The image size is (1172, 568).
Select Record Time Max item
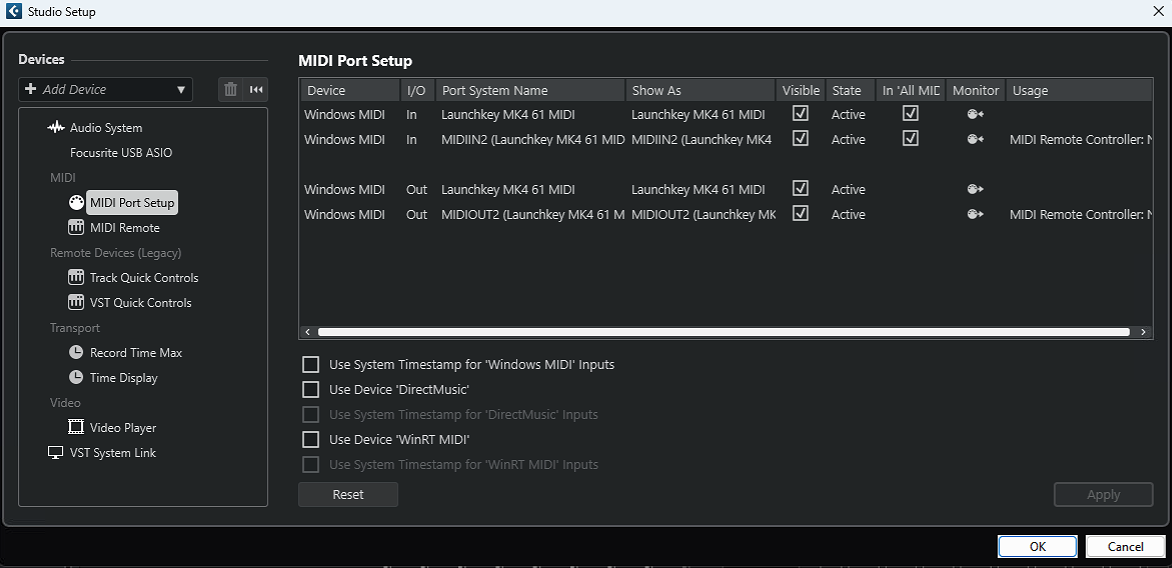(136, 353)
